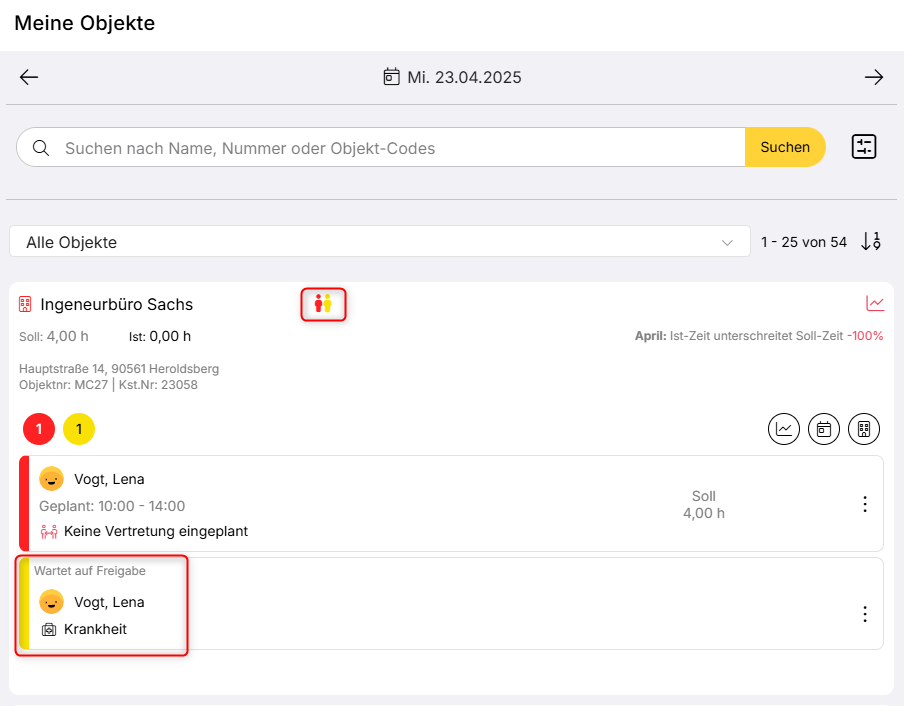Open the circular building details button
Viewport: 904px width, 706px height.
pyautogui.click(x=864, y=429)
